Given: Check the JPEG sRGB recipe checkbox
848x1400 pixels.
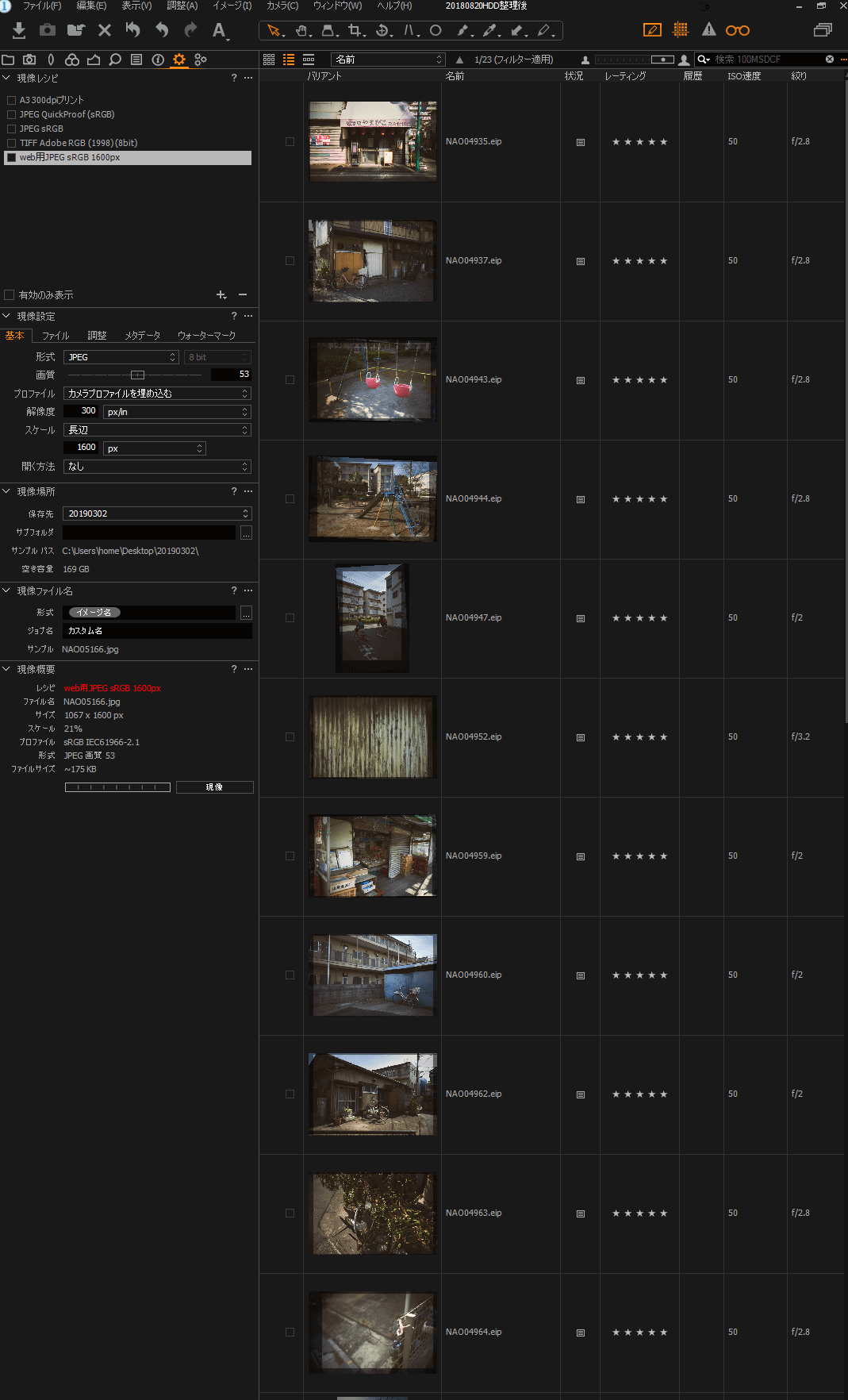Looking at the screenshot, I should tap(12, 129).
